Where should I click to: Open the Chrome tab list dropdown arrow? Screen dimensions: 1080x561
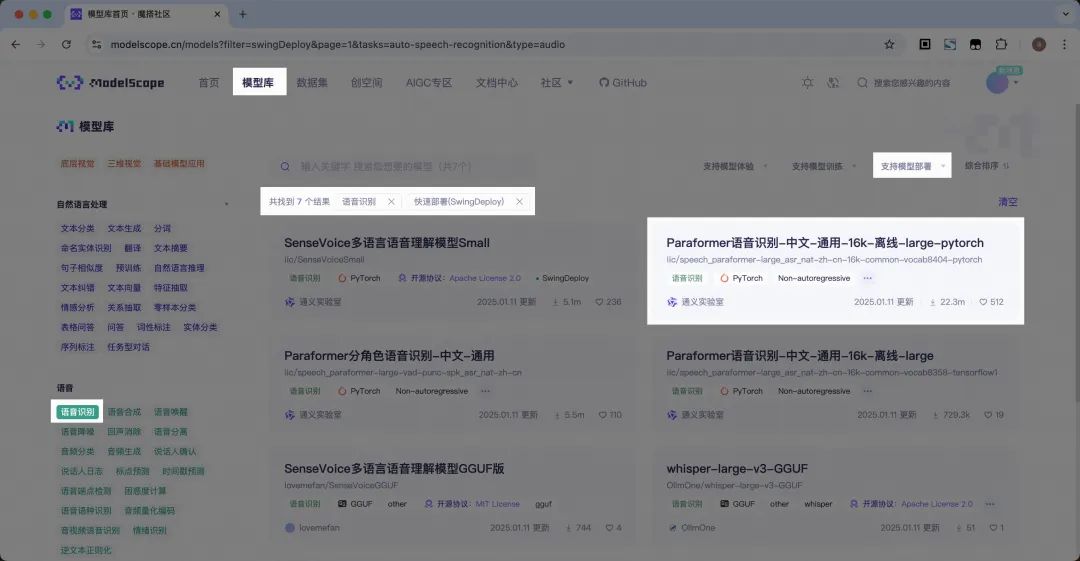1065,14
